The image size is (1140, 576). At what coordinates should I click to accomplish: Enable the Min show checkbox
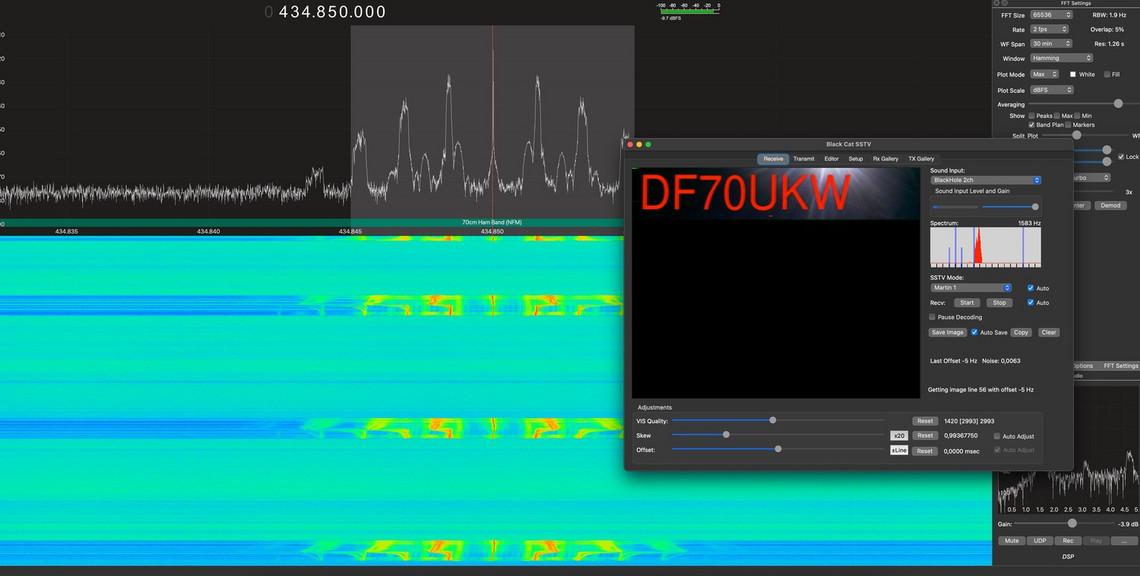pos(1077,116)
